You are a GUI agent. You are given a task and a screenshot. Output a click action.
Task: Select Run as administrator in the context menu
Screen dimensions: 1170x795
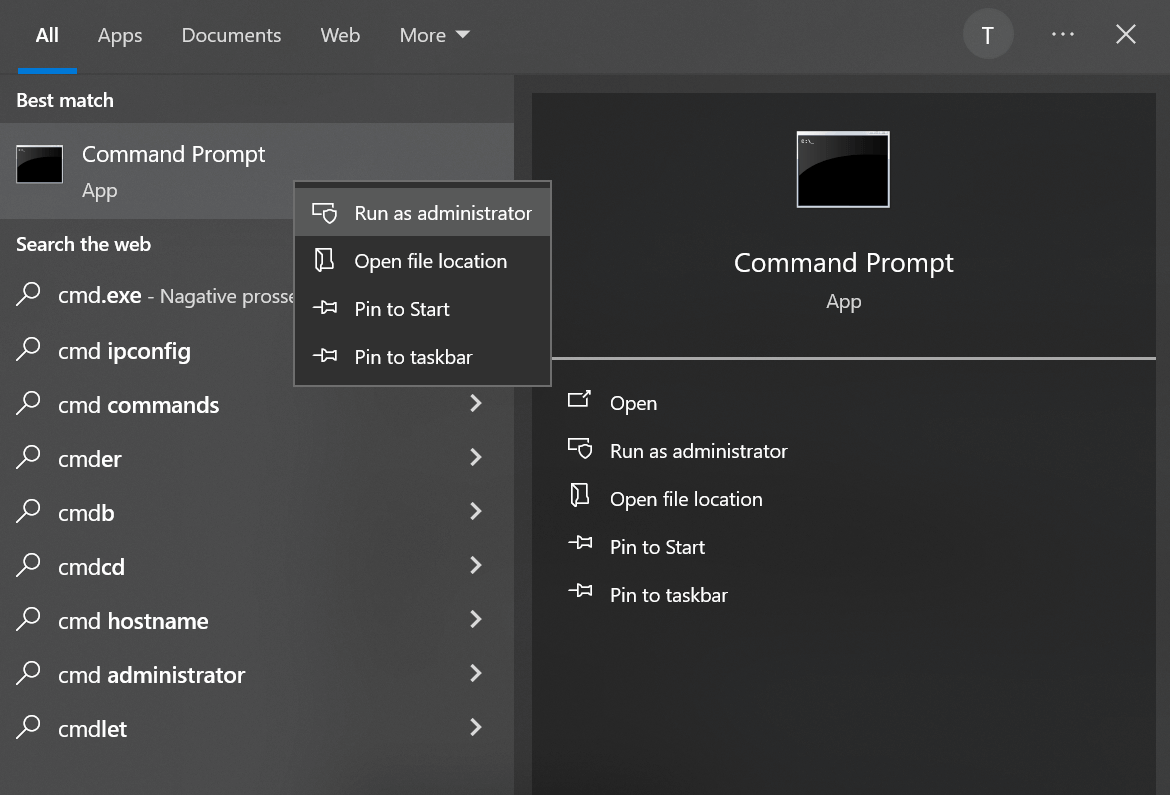442,213
